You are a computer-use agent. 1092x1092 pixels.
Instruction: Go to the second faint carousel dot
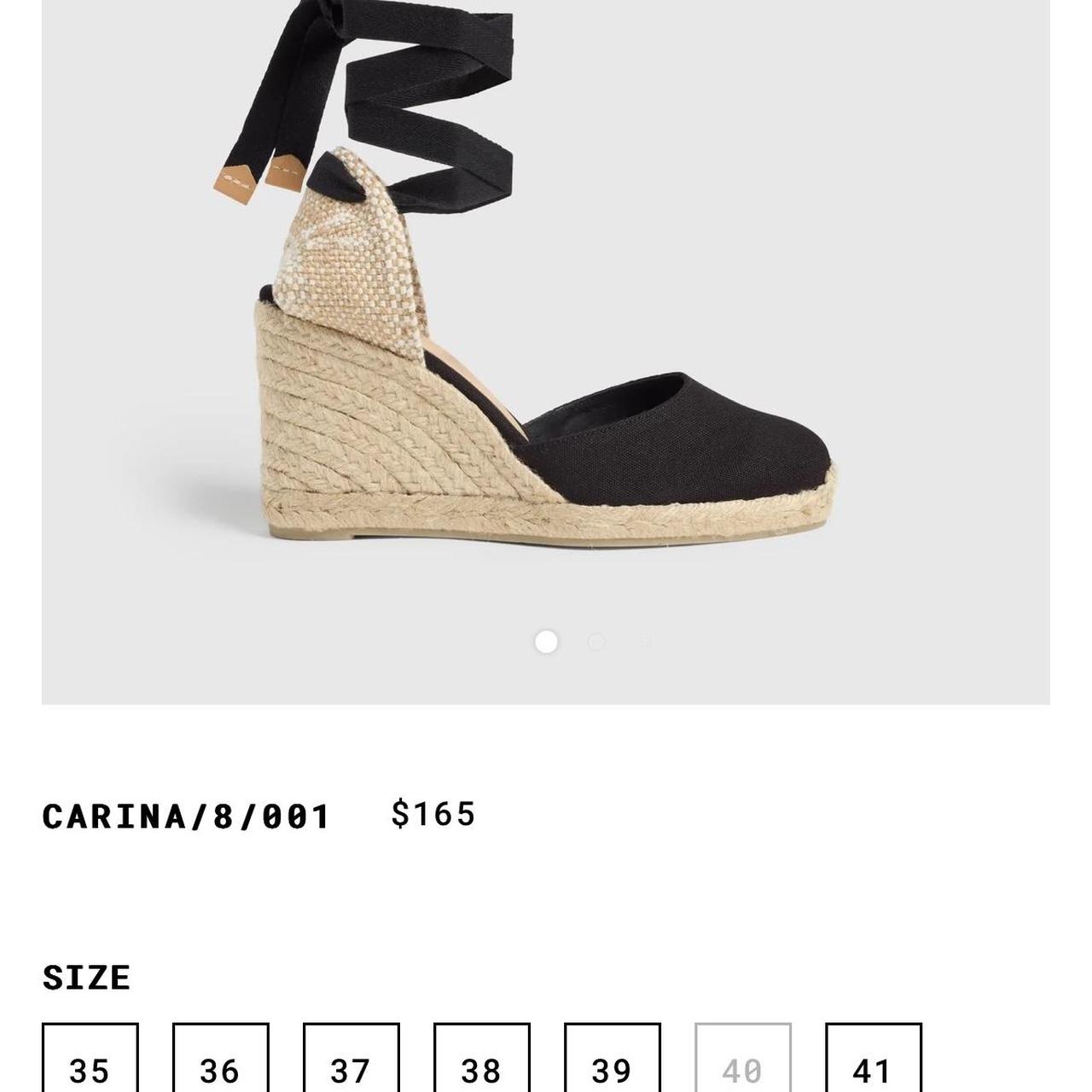(596, 642)
